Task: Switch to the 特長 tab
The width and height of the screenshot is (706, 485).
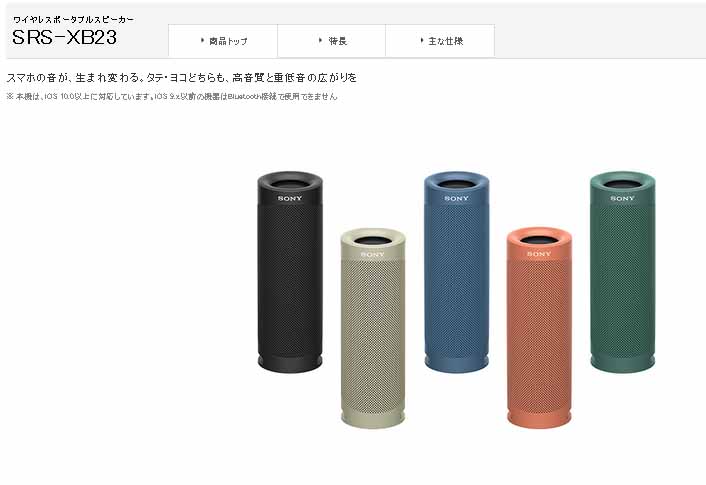Action: coord(331,41)
